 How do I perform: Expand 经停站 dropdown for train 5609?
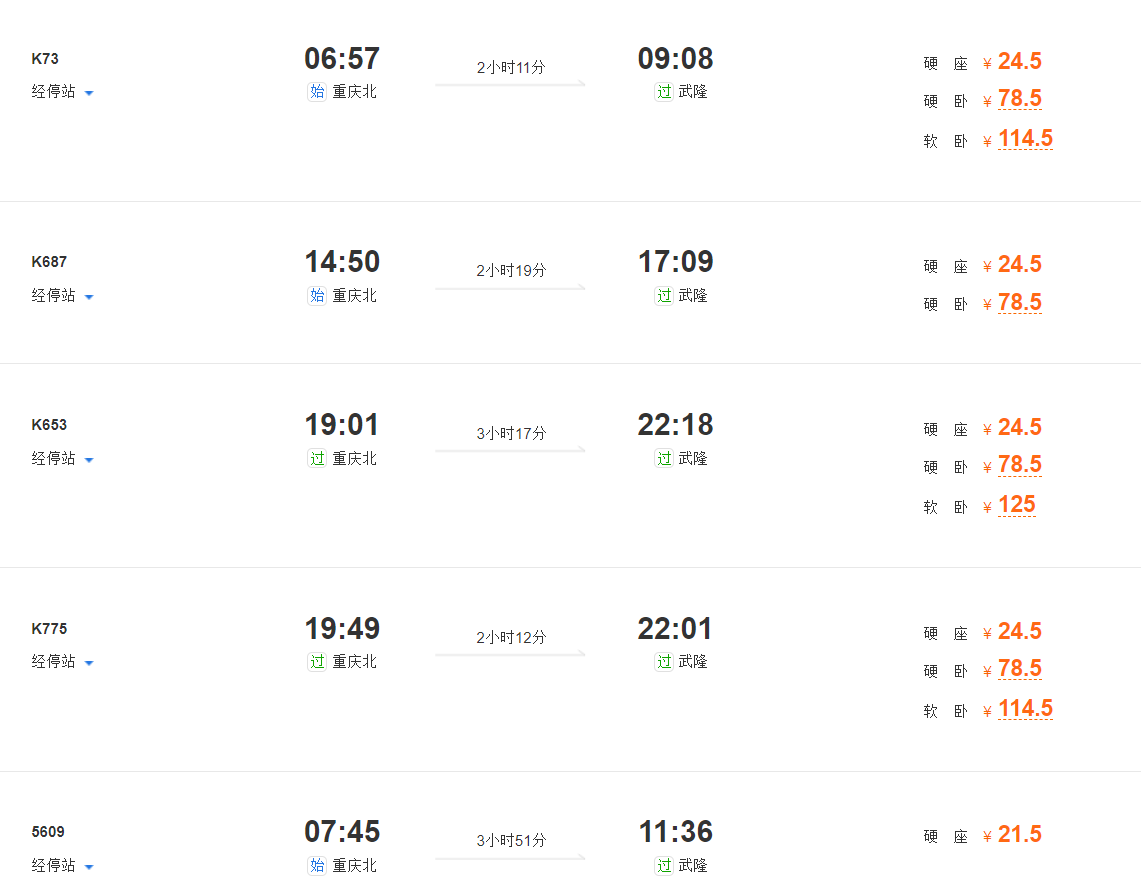(63, 866)
